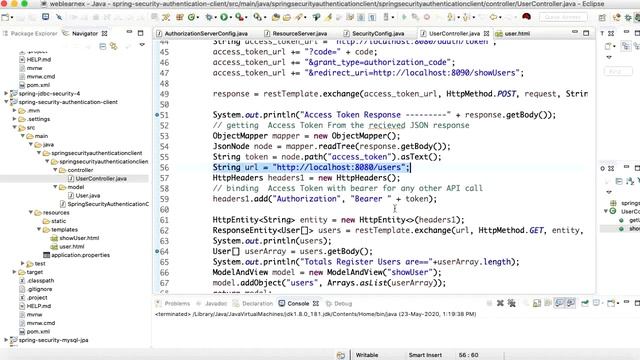640x360 pixels.
Task: Switch to user.html editor tab
Action: click(x=513, y=33)
